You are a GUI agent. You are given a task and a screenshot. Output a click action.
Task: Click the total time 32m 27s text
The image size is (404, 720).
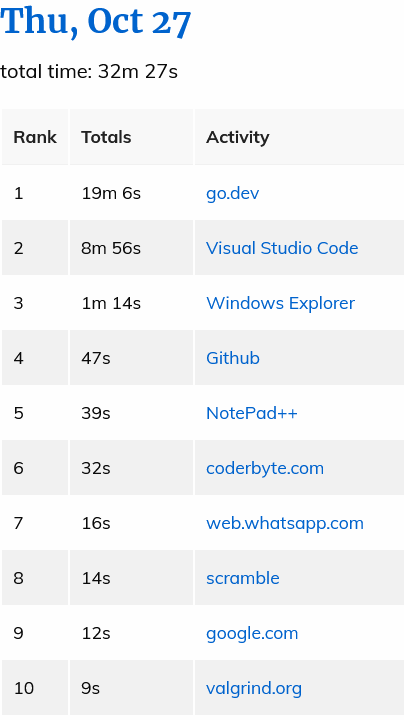[x=89, y=72]
